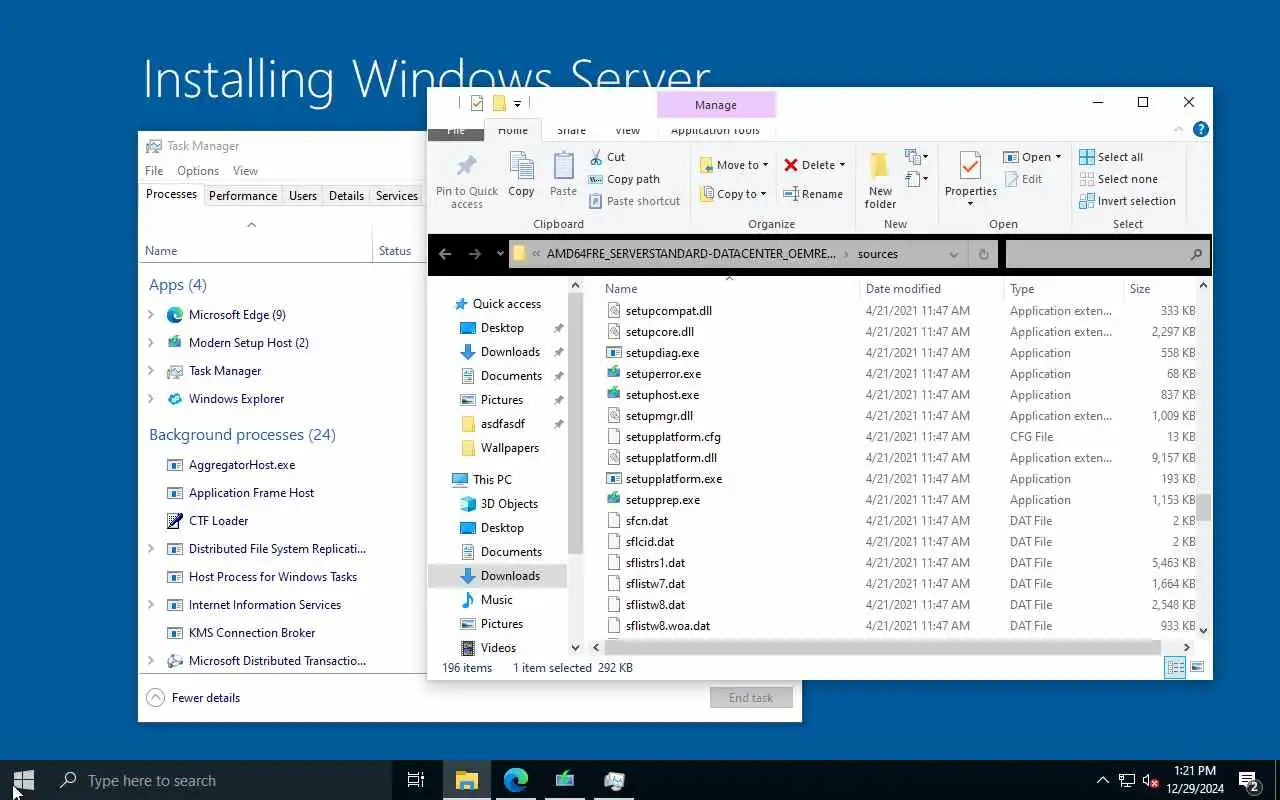
Task: Click the End task button
Action: click(751, 698)
